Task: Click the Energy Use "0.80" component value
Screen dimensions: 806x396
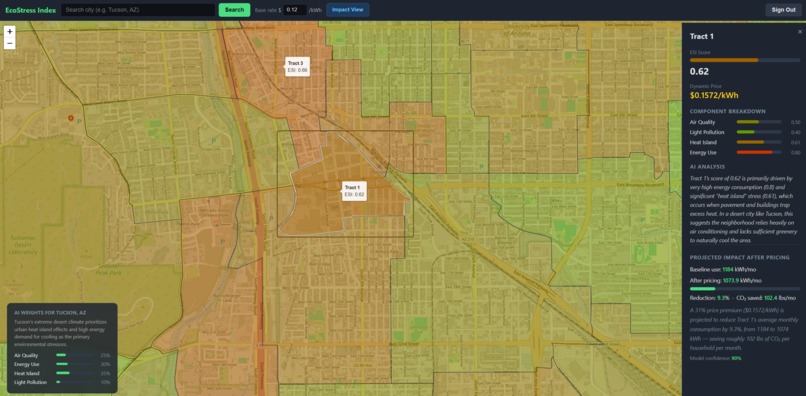Action: point(795,153)
